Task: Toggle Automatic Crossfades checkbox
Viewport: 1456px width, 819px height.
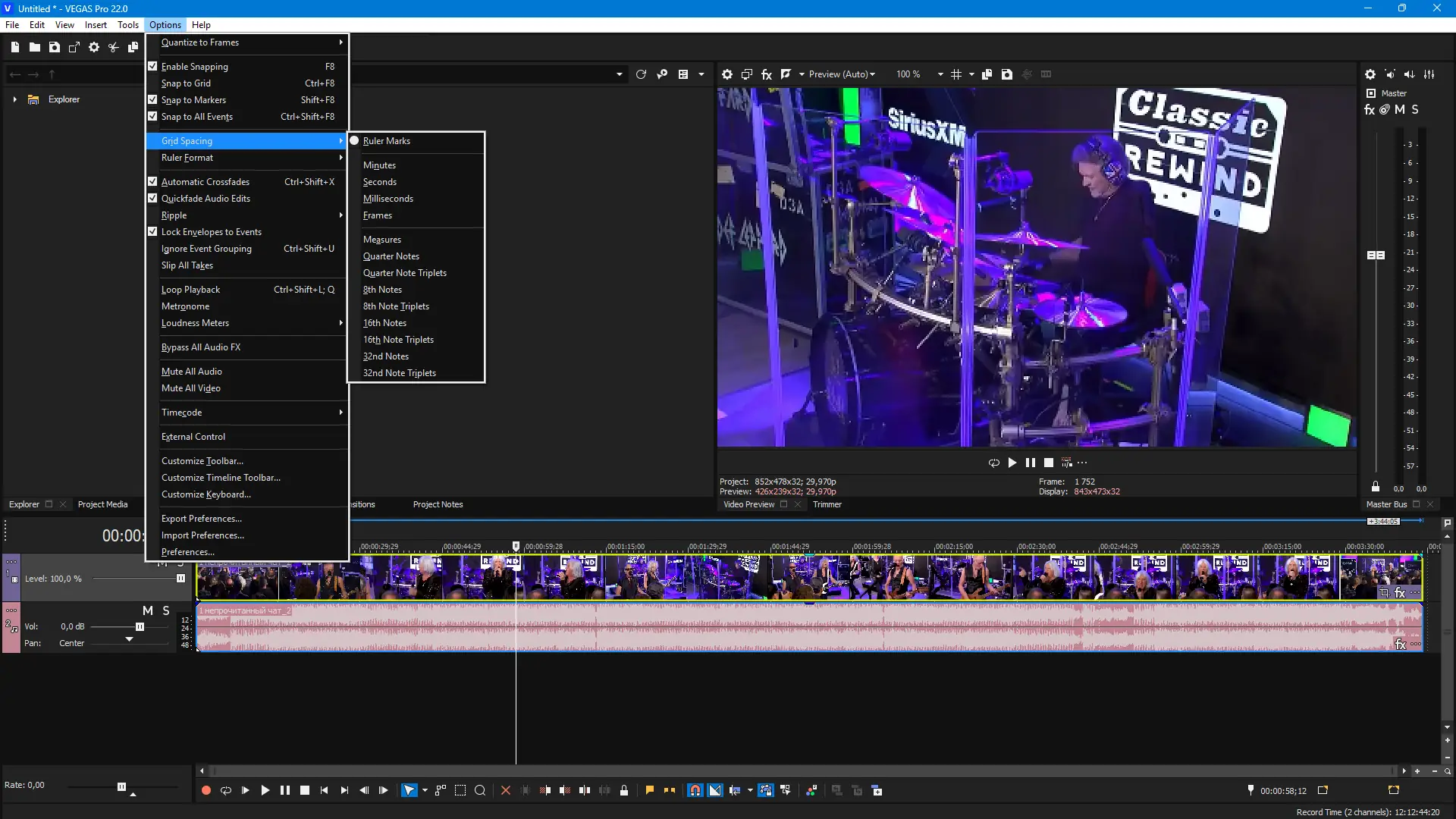Action: pyautogui.click(x=205, y=182)
